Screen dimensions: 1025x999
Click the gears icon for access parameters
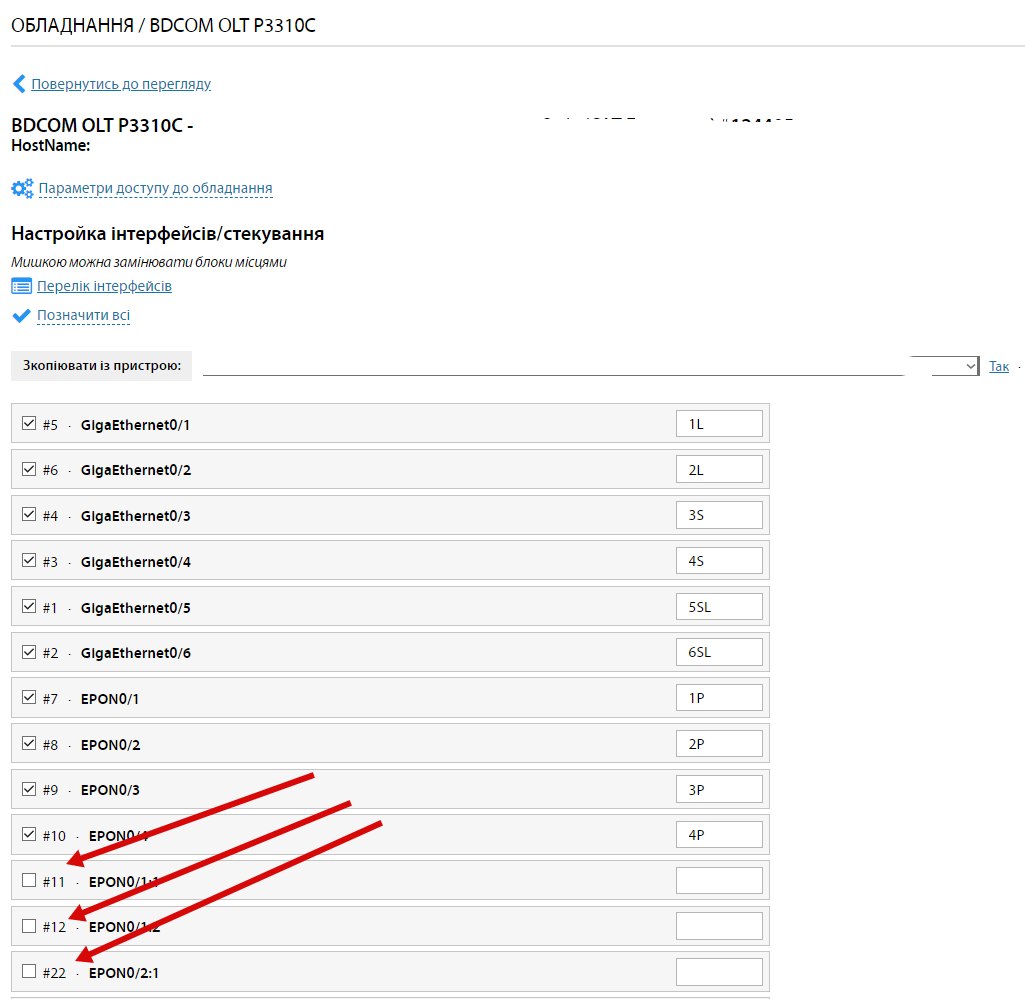coord(22,188)
